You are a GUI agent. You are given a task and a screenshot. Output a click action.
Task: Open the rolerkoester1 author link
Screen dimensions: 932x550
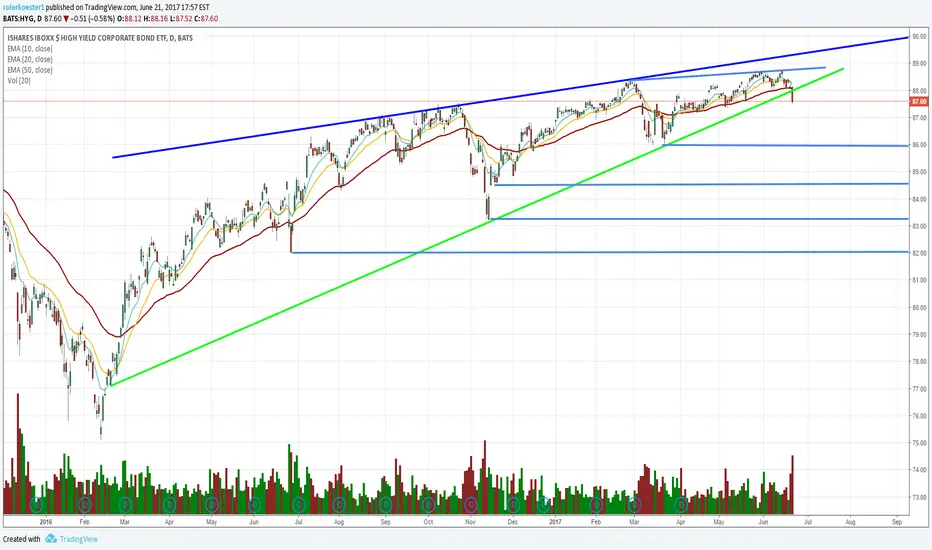[23, 7]
